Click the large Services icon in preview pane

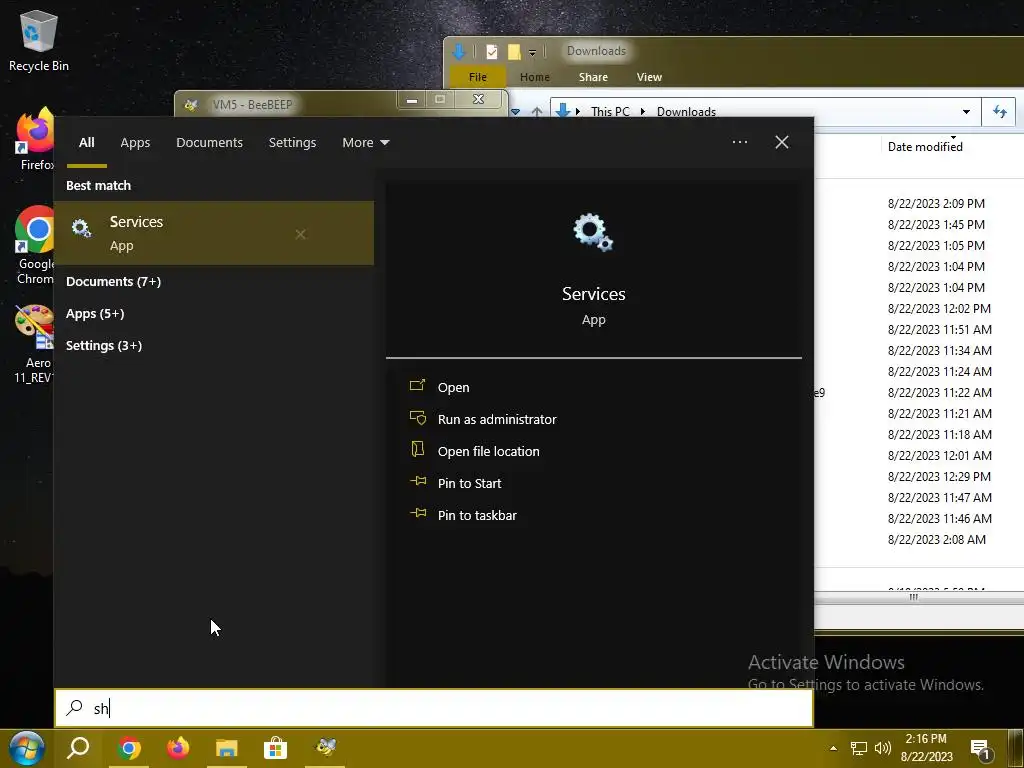point(593,232)
